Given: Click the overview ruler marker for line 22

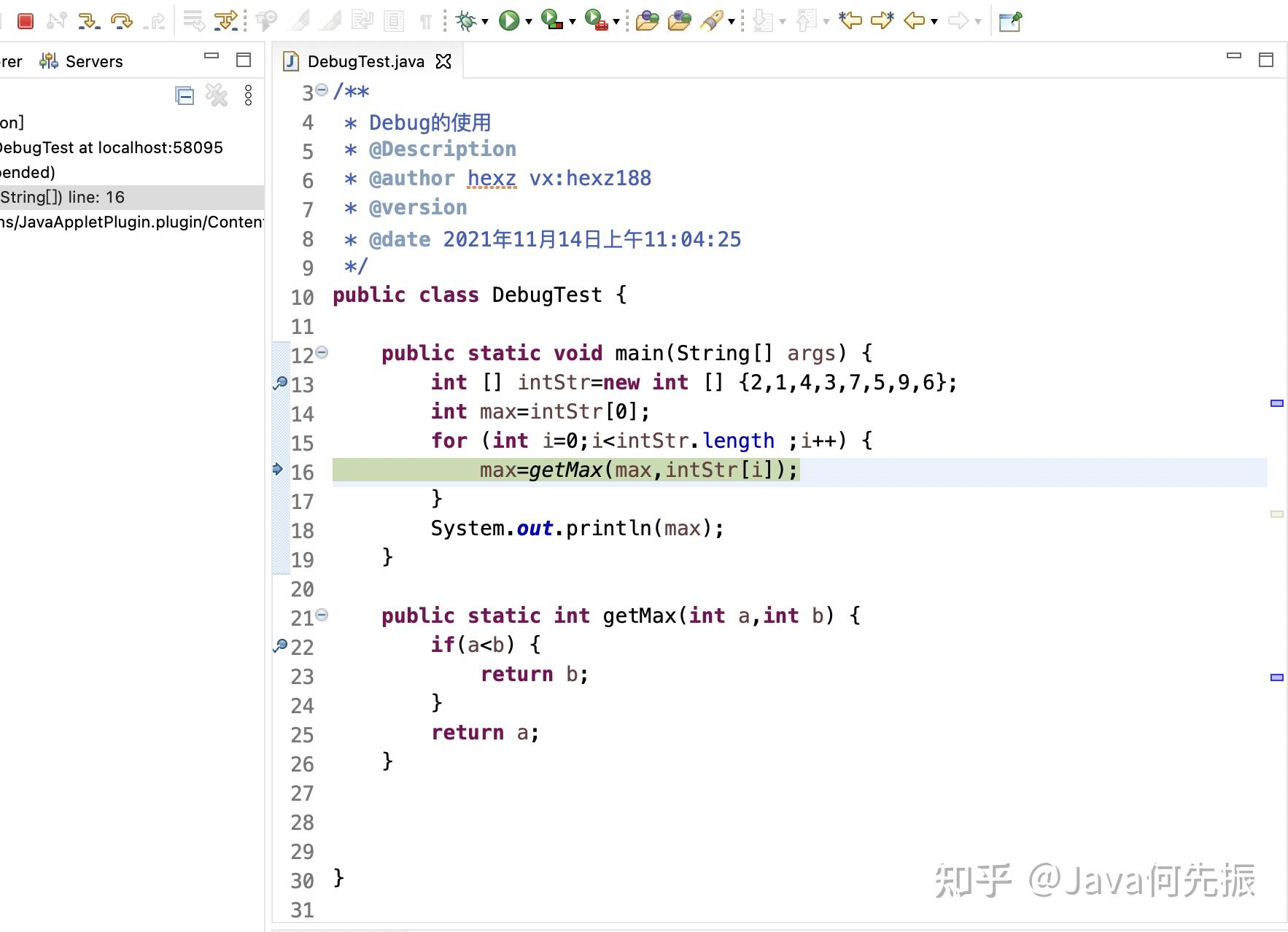Looking at the screenshot, I should 1277,677.
